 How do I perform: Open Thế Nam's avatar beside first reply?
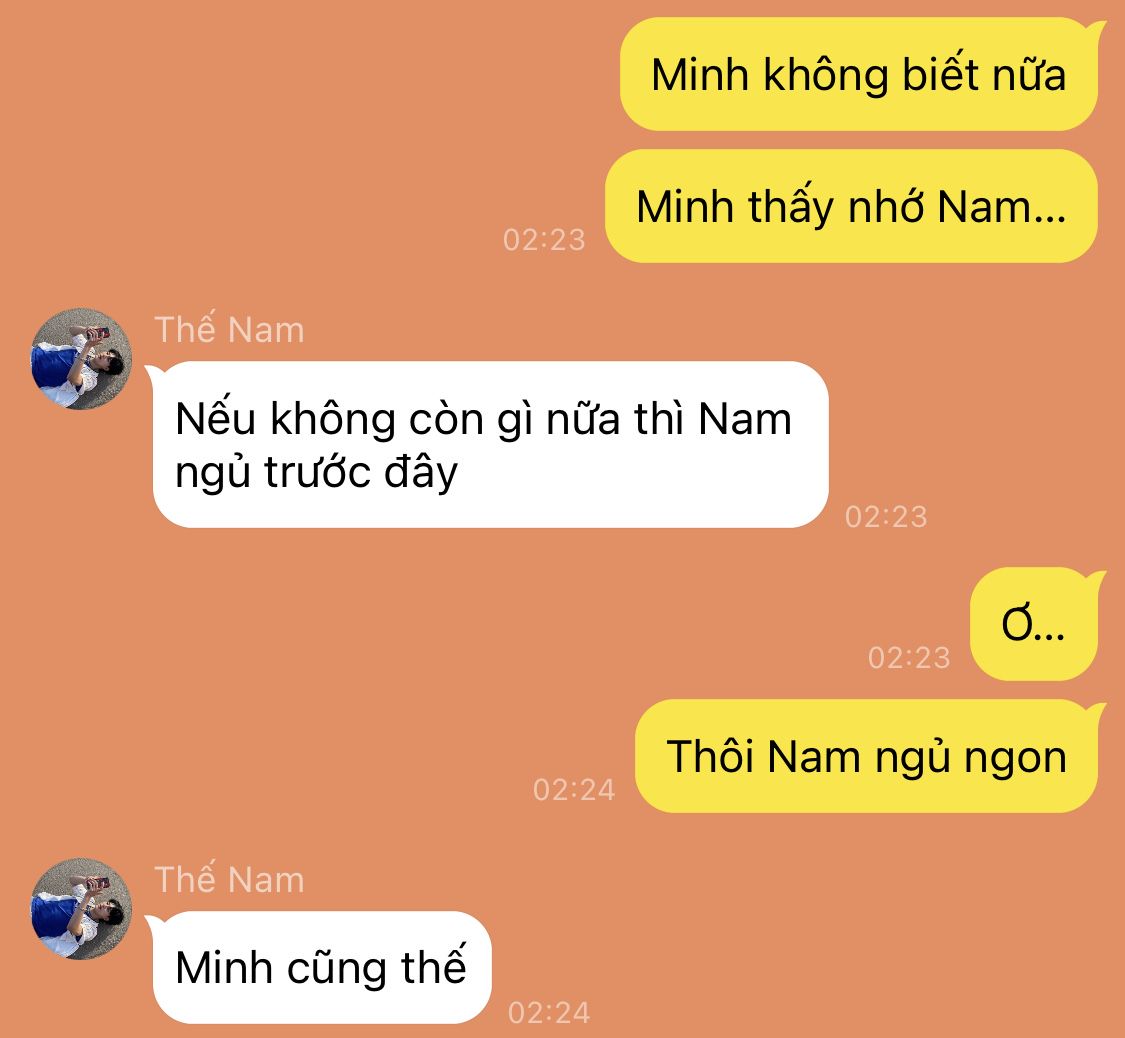[x=81, y=359]
